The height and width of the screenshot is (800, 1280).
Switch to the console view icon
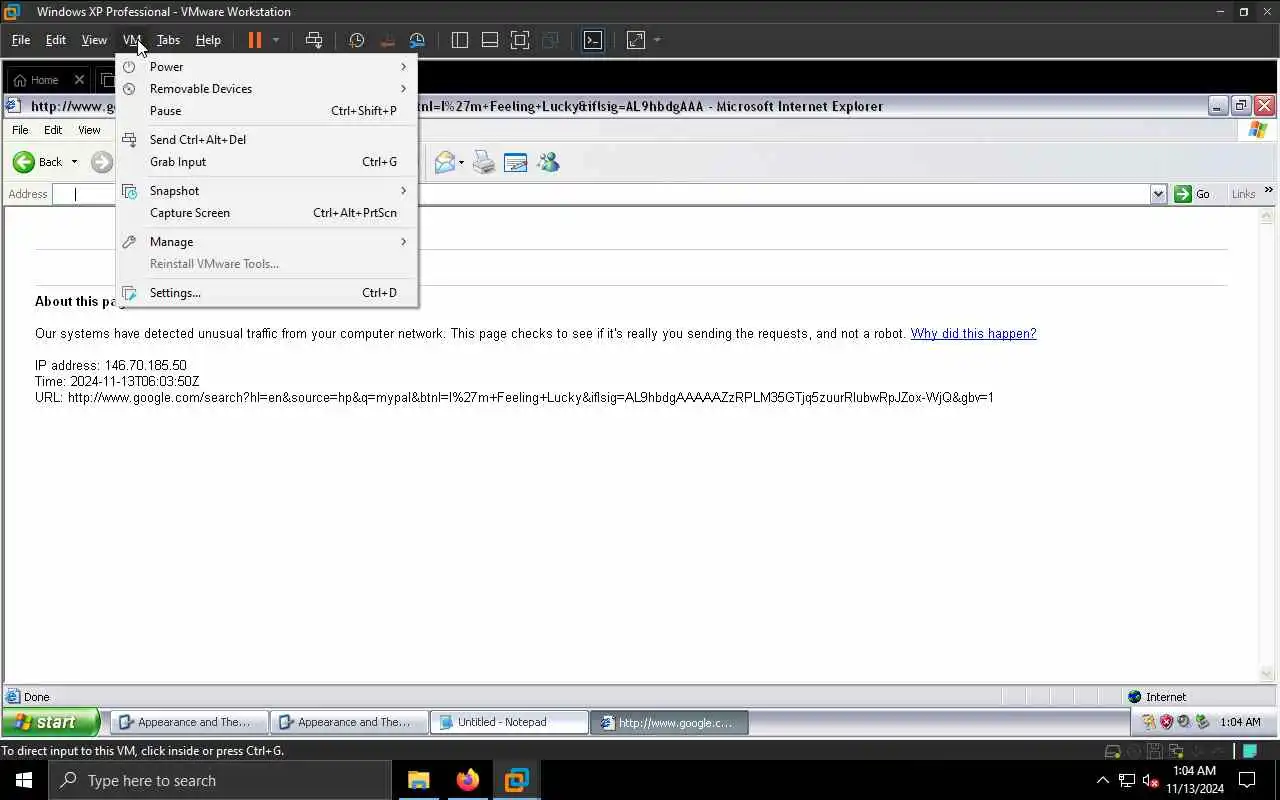click(x=593, y=40)
